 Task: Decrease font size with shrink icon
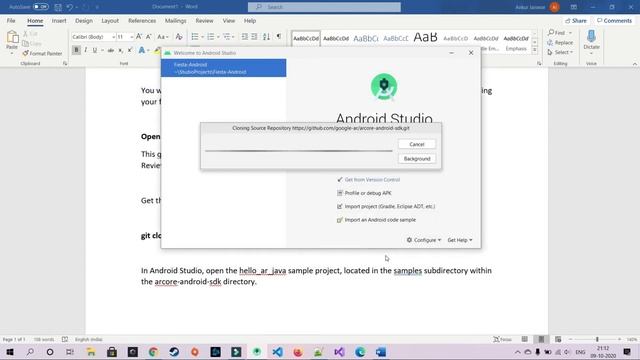149,37
